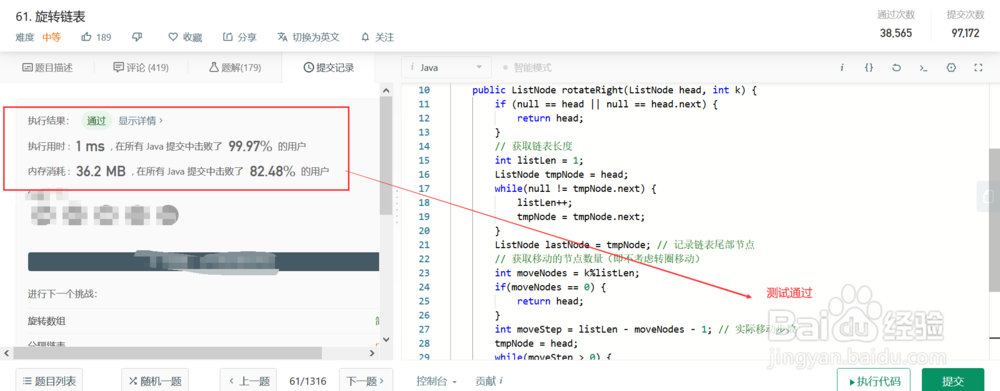Click code line 'ListNode tmpNode = head;'

[561, 174]
